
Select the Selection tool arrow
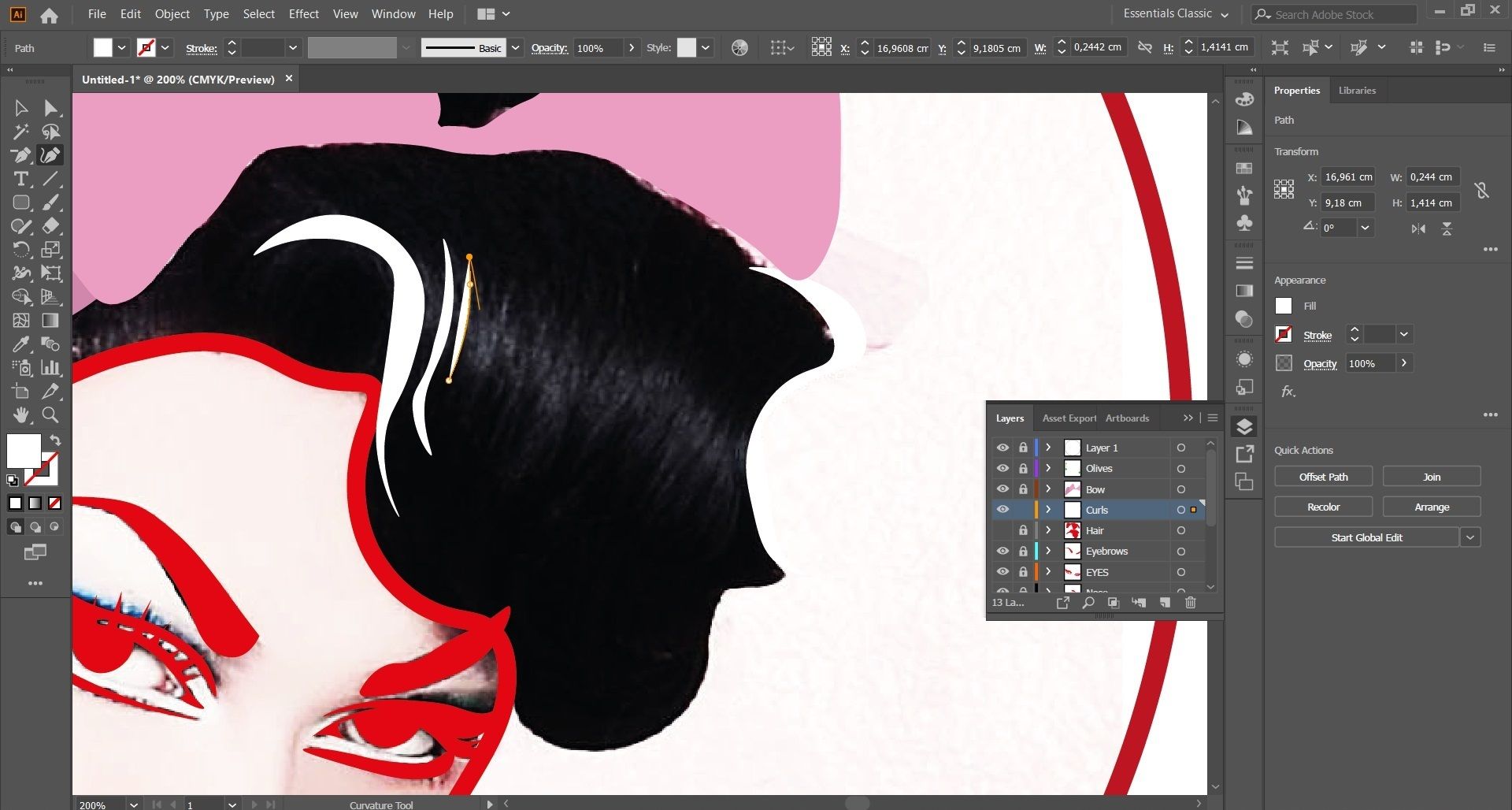click(x=21, y=108)
